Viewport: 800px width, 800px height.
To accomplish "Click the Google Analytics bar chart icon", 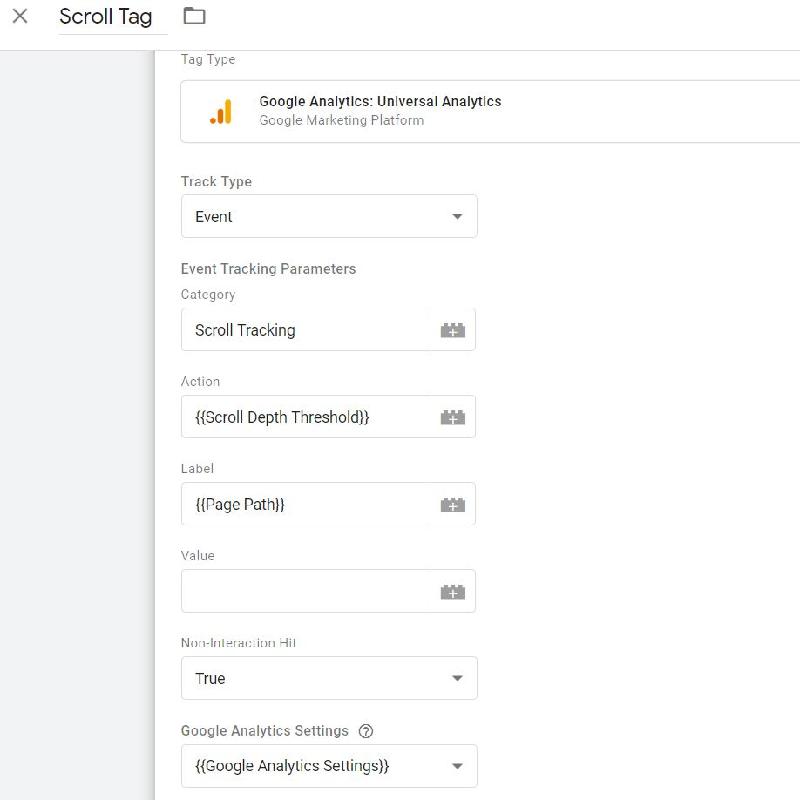I will coord(221,112).
